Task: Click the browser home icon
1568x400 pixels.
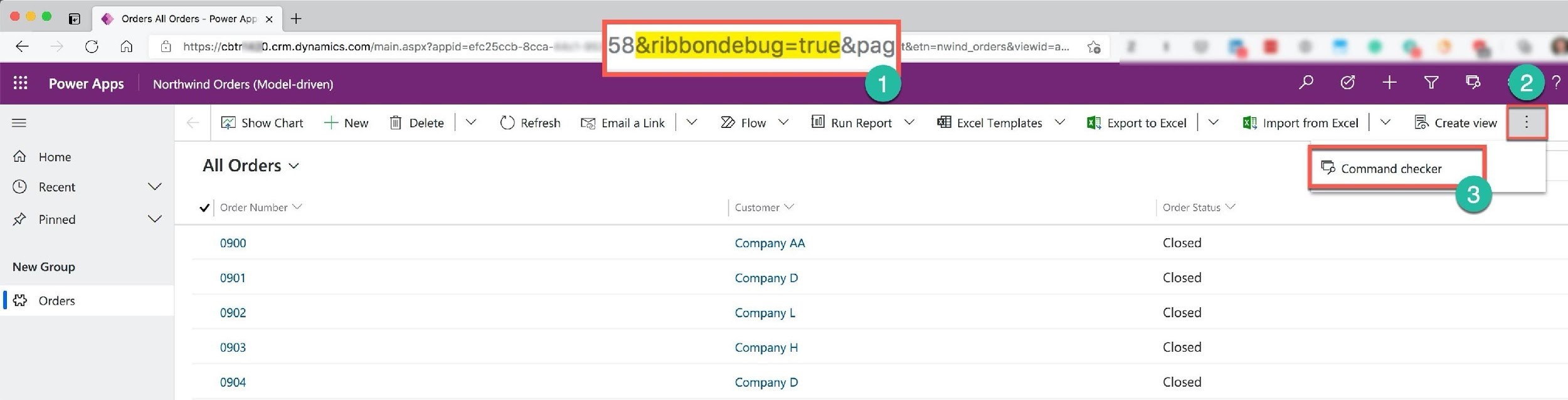Action: [126, 46]
